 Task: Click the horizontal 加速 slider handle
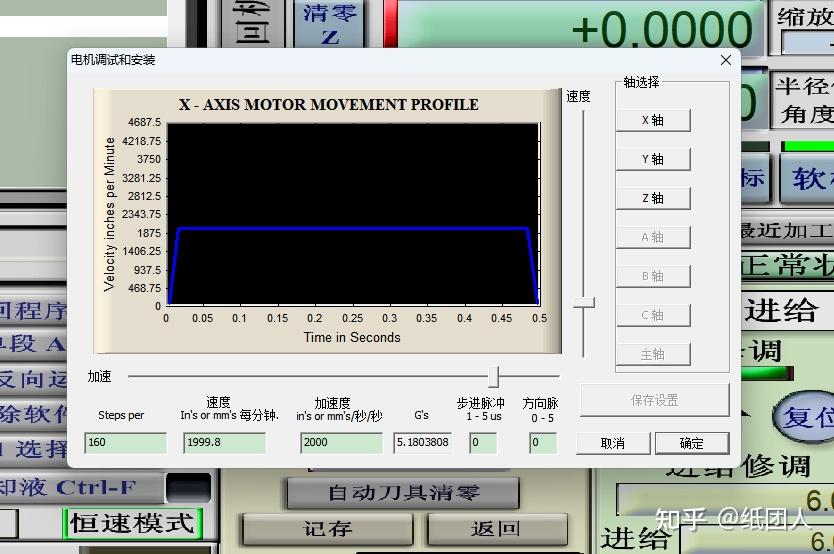click(494, 376)
